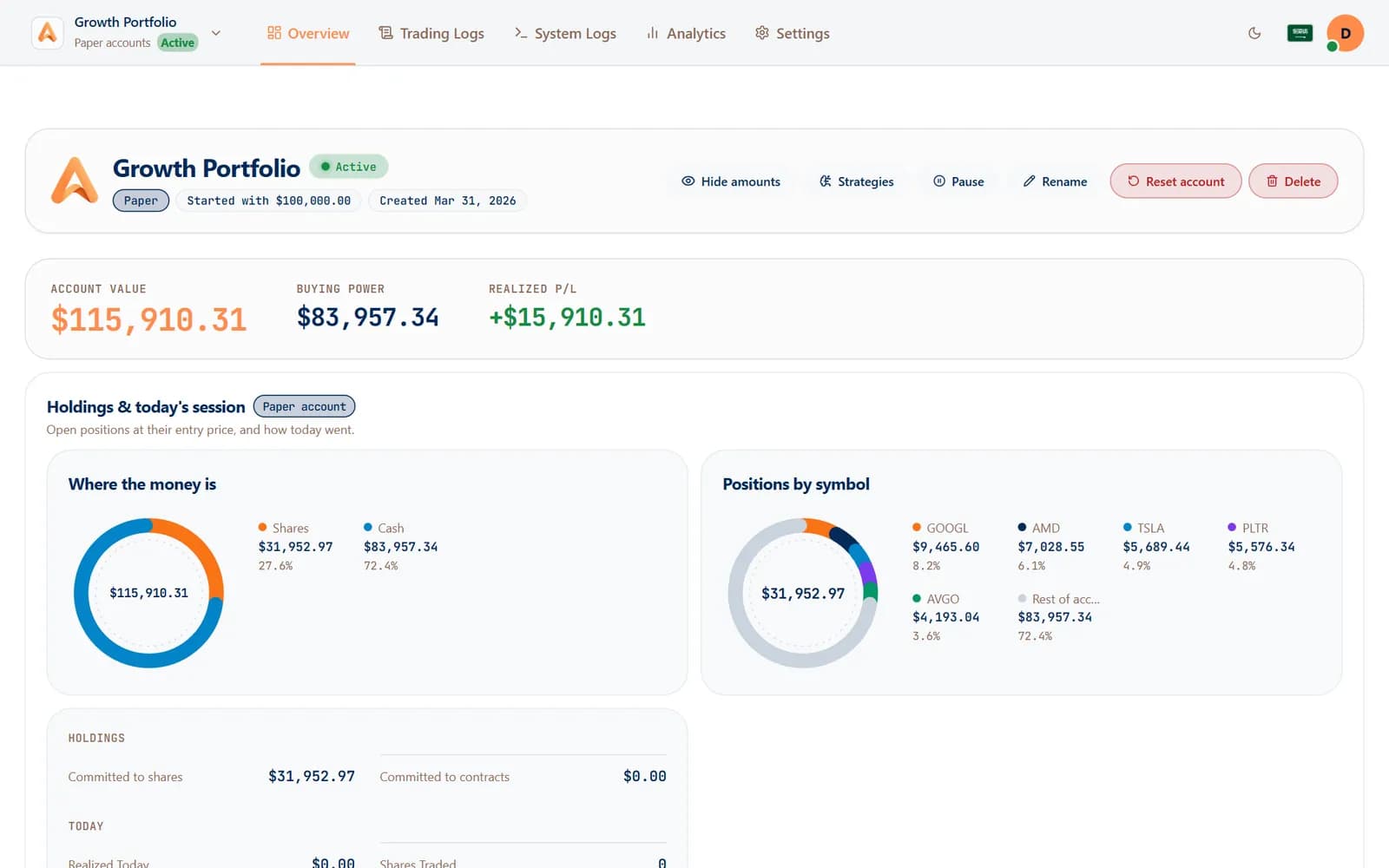Hide amounts with the eye button

click(731, 181)
